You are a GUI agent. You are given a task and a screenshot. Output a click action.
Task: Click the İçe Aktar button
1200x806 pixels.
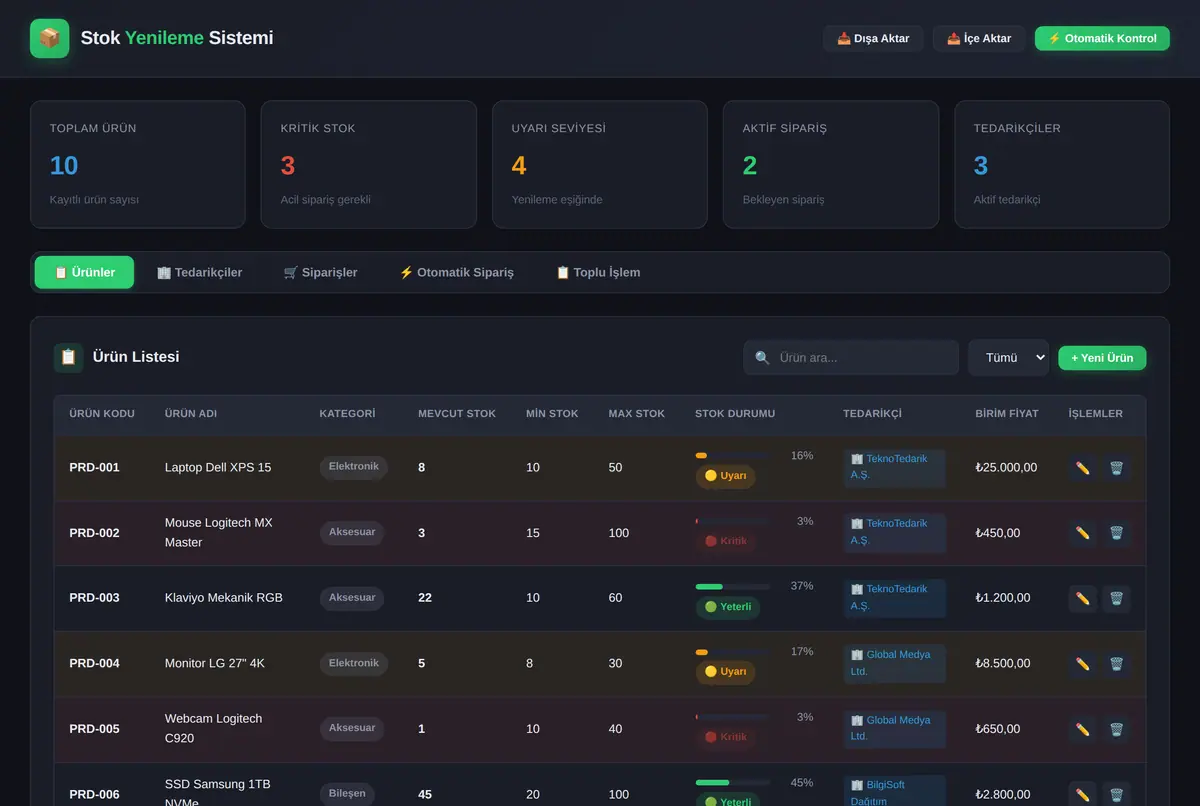(x=979, y=38)
